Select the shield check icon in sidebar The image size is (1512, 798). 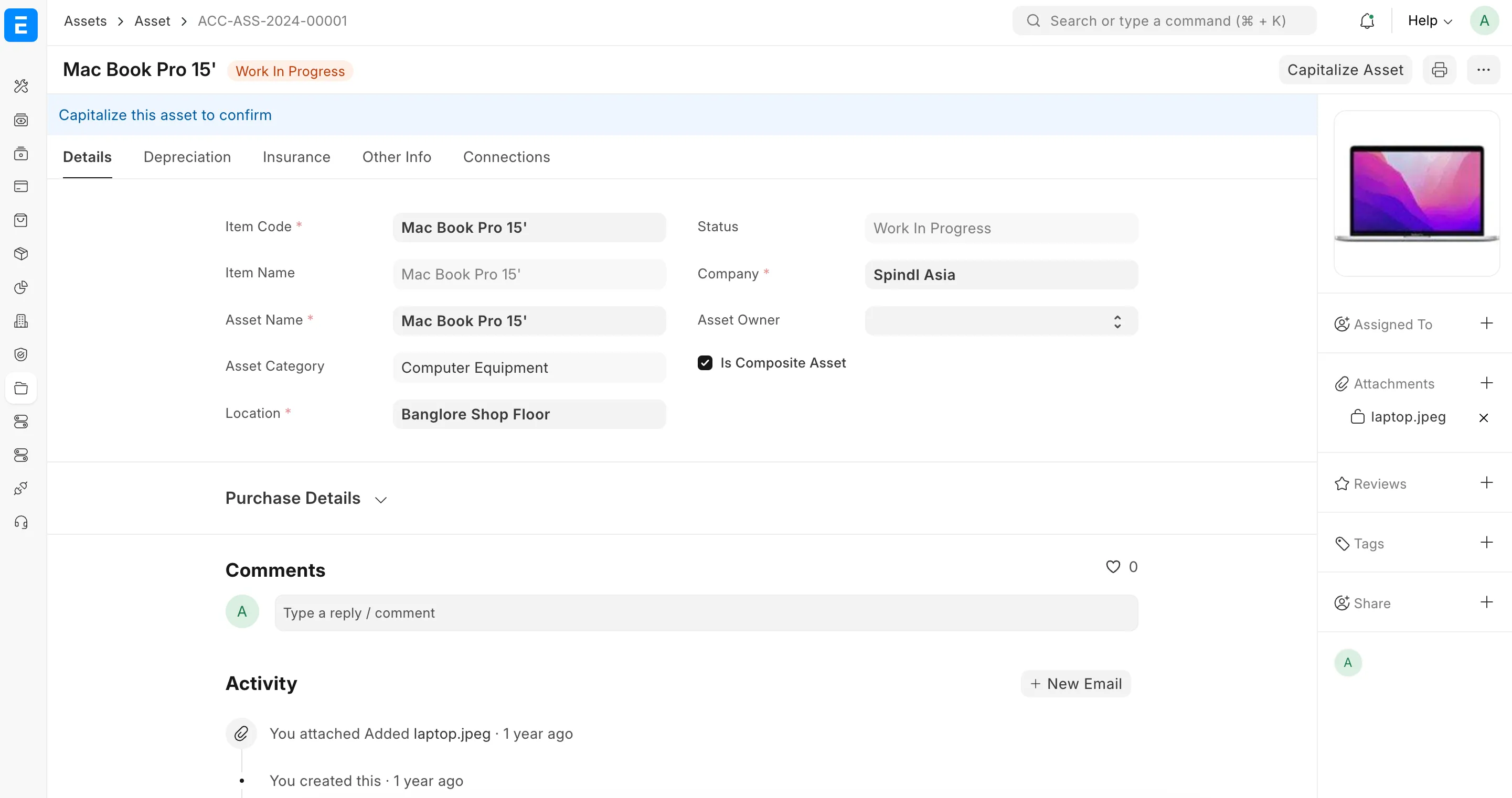pos(21,354)
